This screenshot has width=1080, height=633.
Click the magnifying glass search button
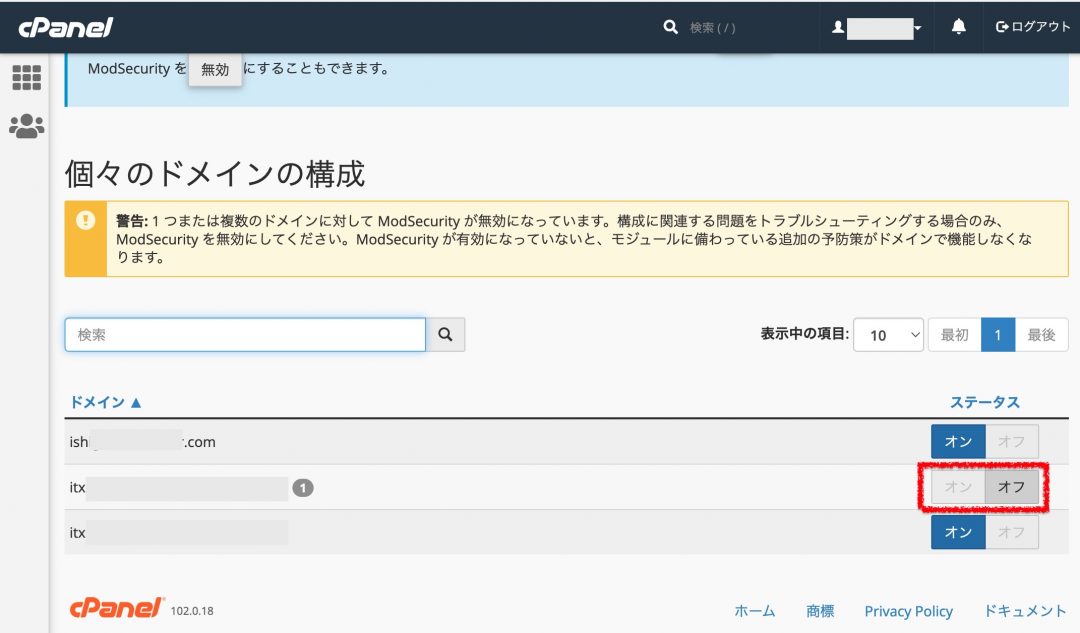coord(446,335)
